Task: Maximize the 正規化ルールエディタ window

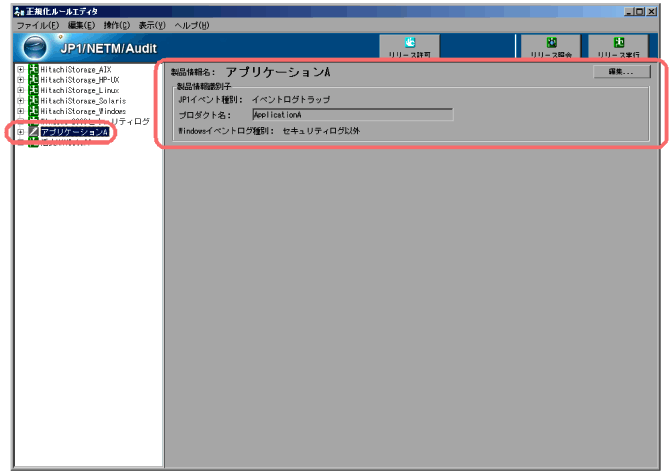Action: coord(639,12)
